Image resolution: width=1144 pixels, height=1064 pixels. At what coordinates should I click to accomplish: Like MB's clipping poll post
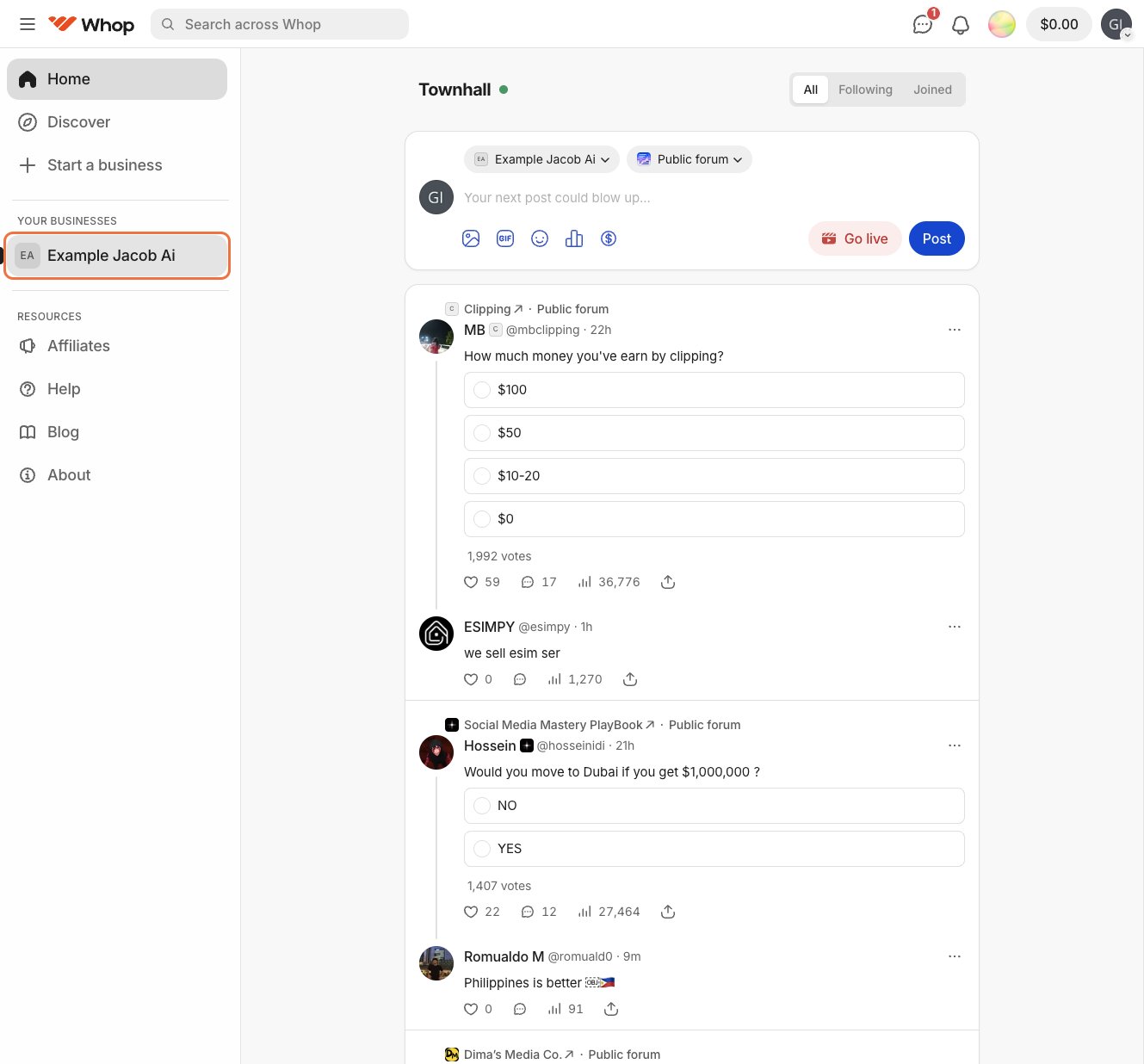click(x=471, y=582)
